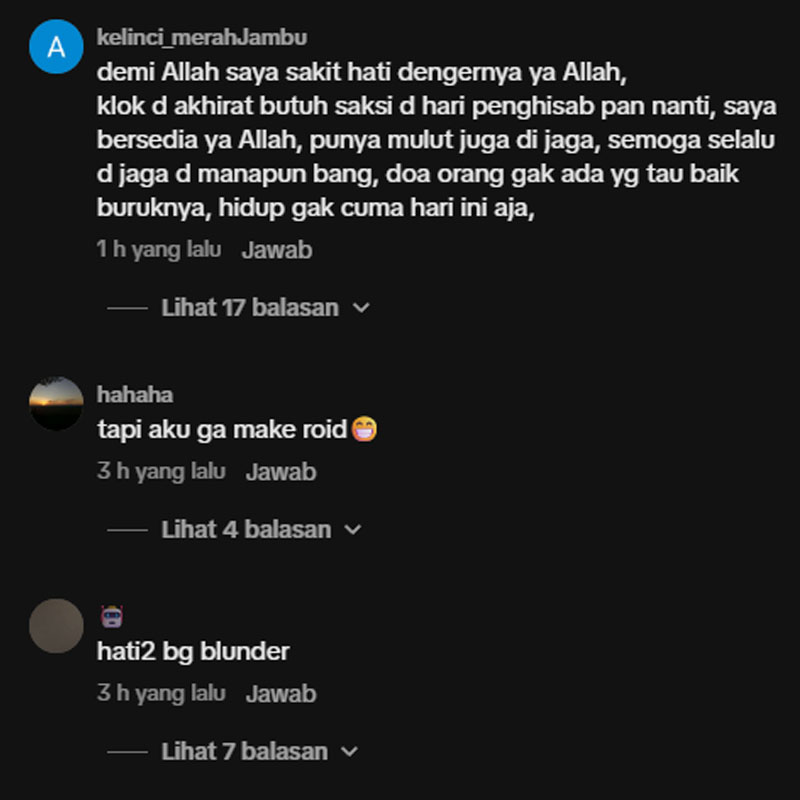Click the chevron beside Lihat 17 balasan
Image resolution: width=800 pixels, height=800 pixels.
click(361, 308)
